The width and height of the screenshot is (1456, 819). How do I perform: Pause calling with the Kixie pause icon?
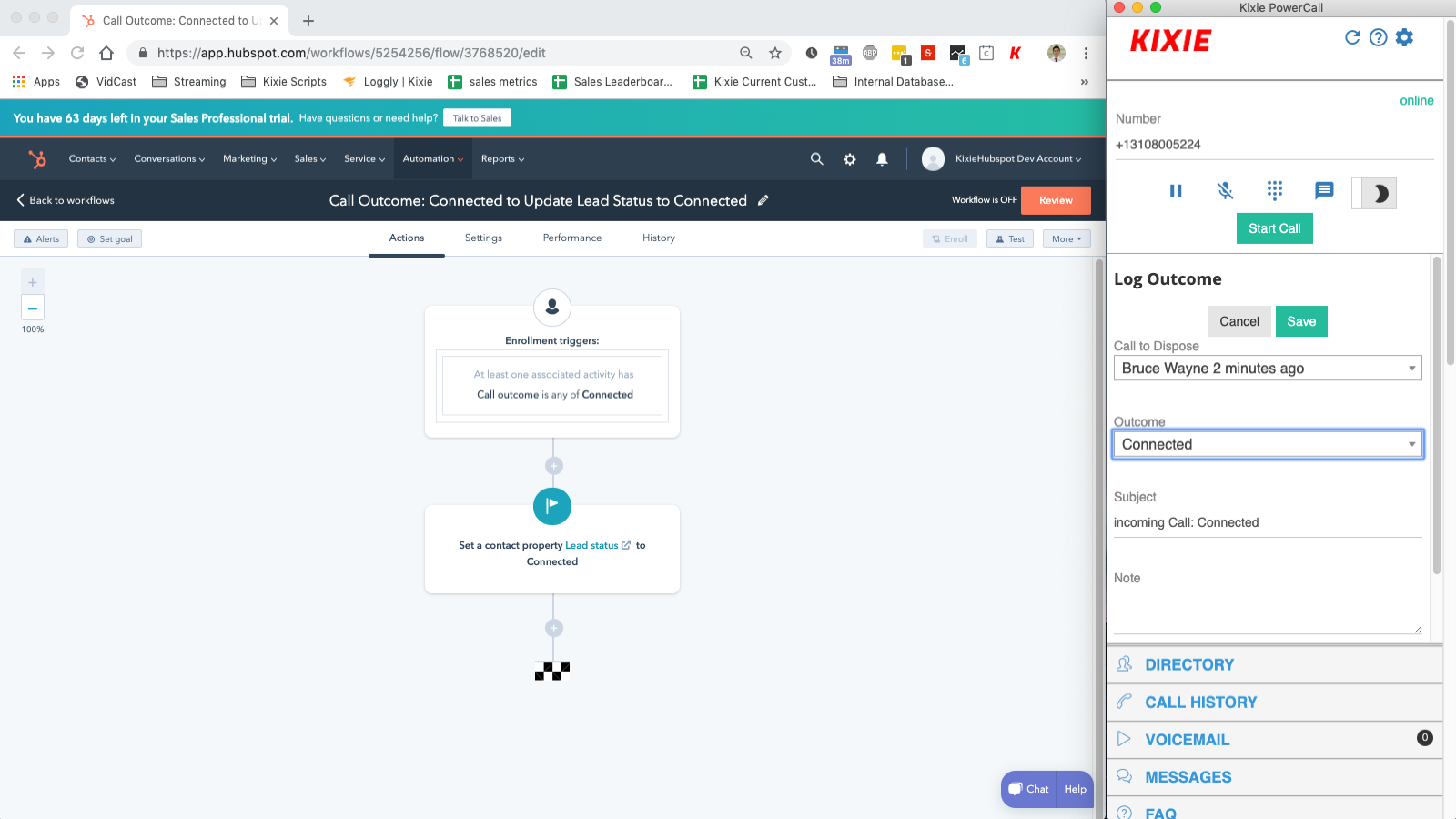pos(1176,191)
